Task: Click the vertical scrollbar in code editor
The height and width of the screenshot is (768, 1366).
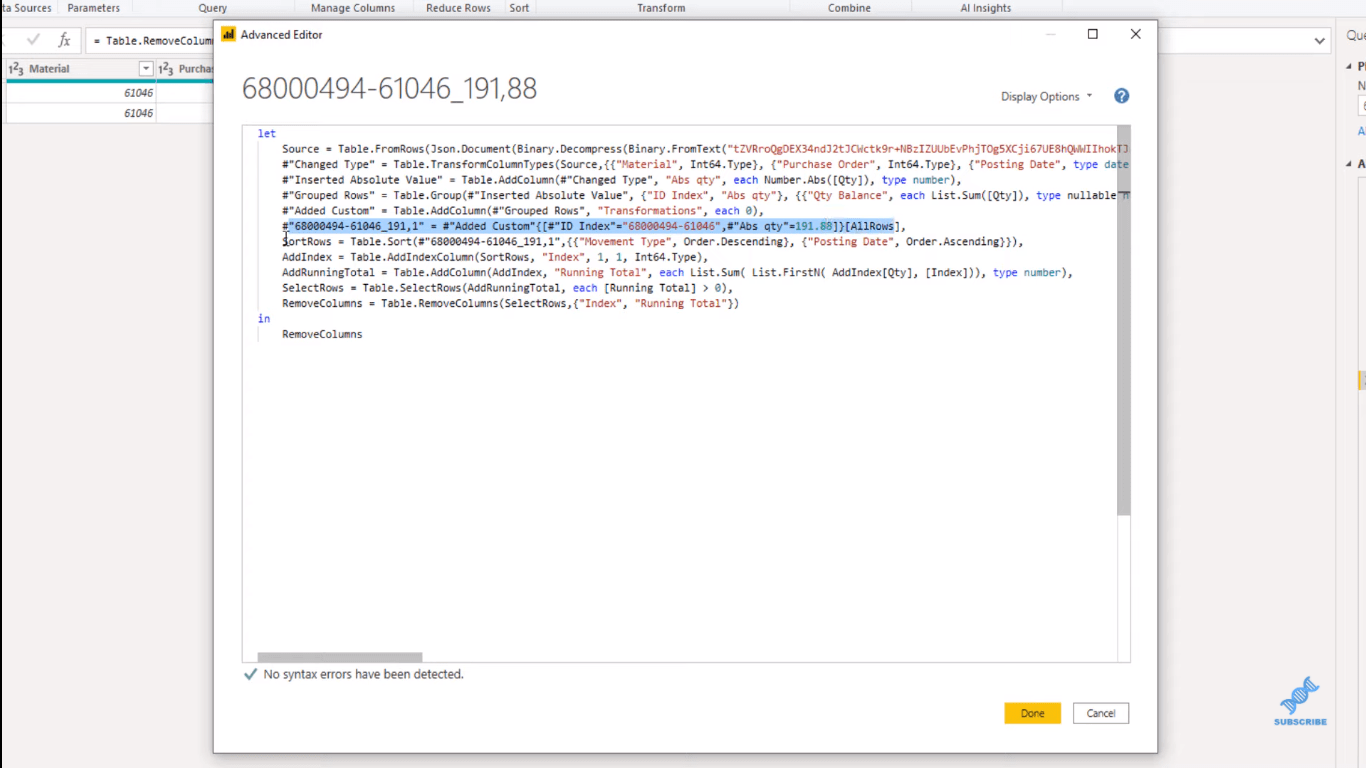Action: point(1123,320)
